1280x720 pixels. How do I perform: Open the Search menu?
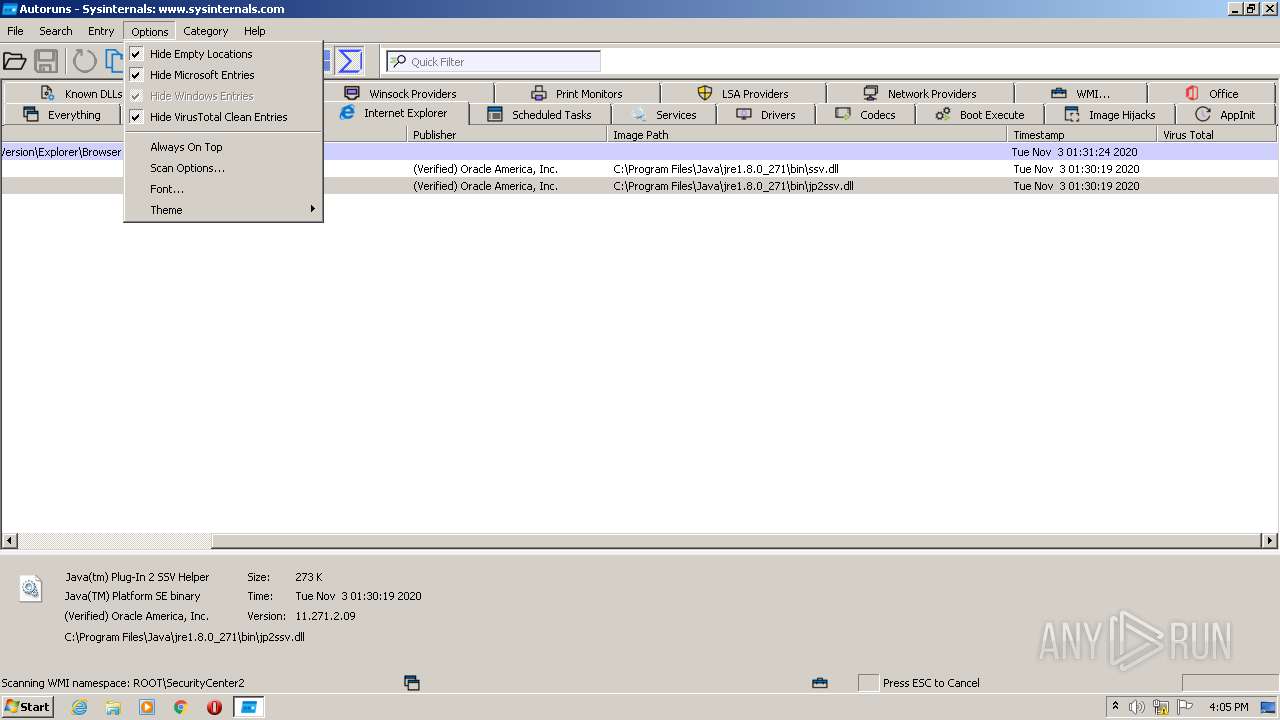pos(56,31)
